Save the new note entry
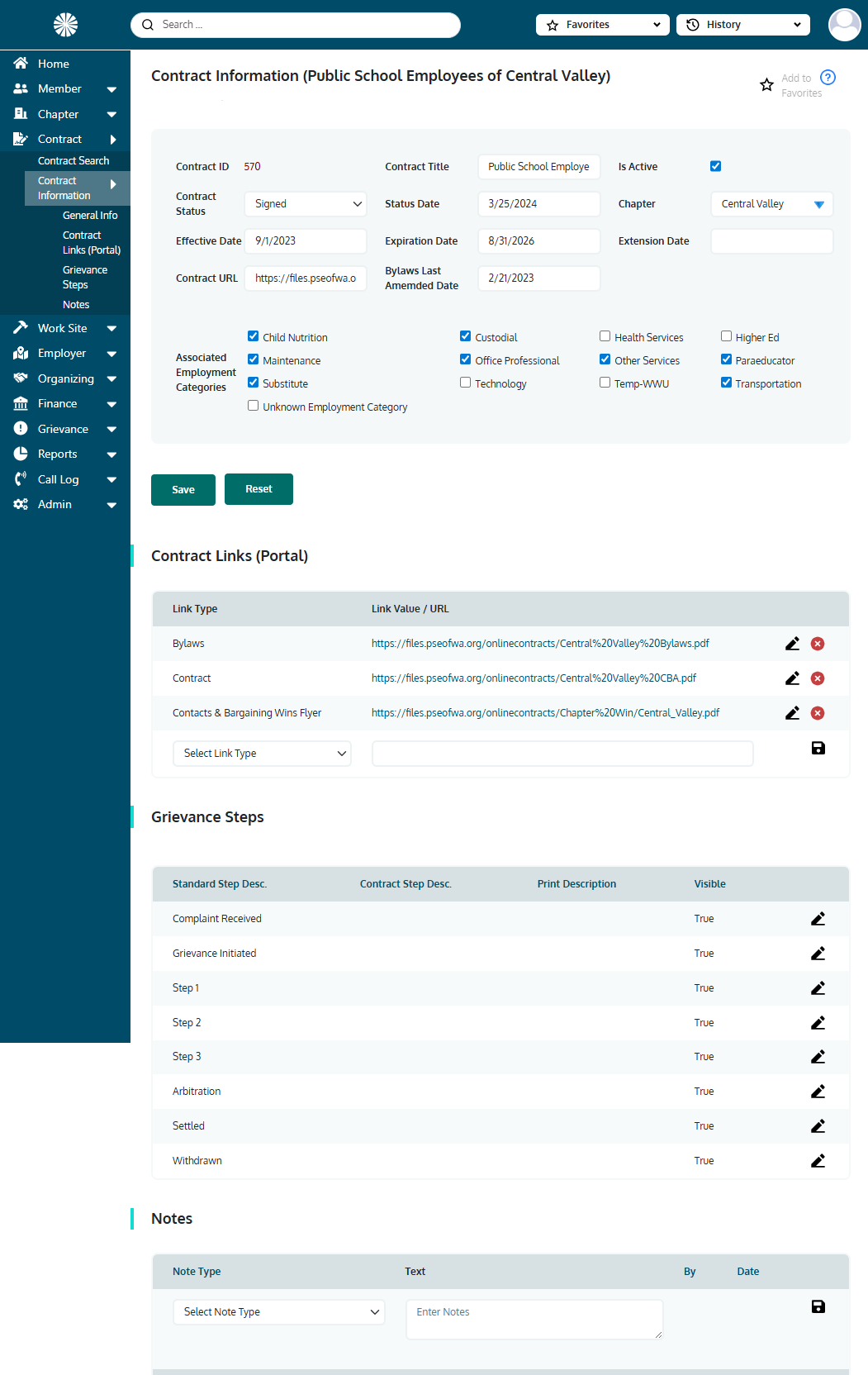Viewport: 868px width, 1375px height. coord(818,1307)
